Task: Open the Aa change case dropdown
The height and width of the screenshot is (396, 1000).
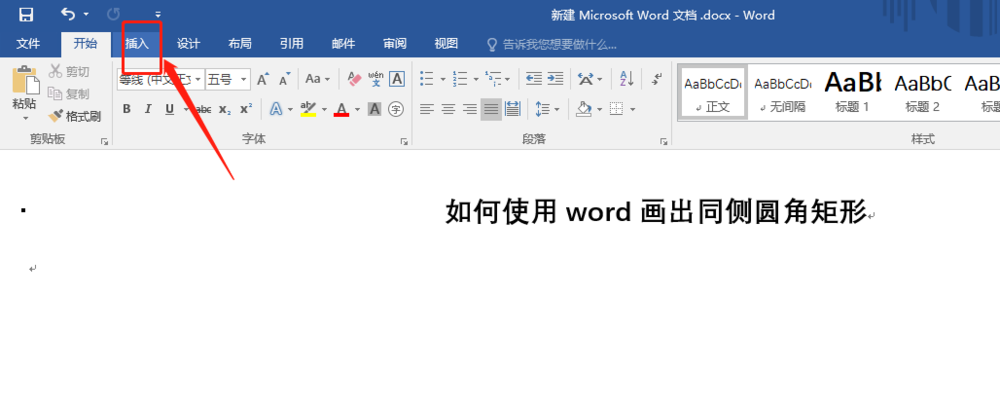Action: tap(318, 79)
